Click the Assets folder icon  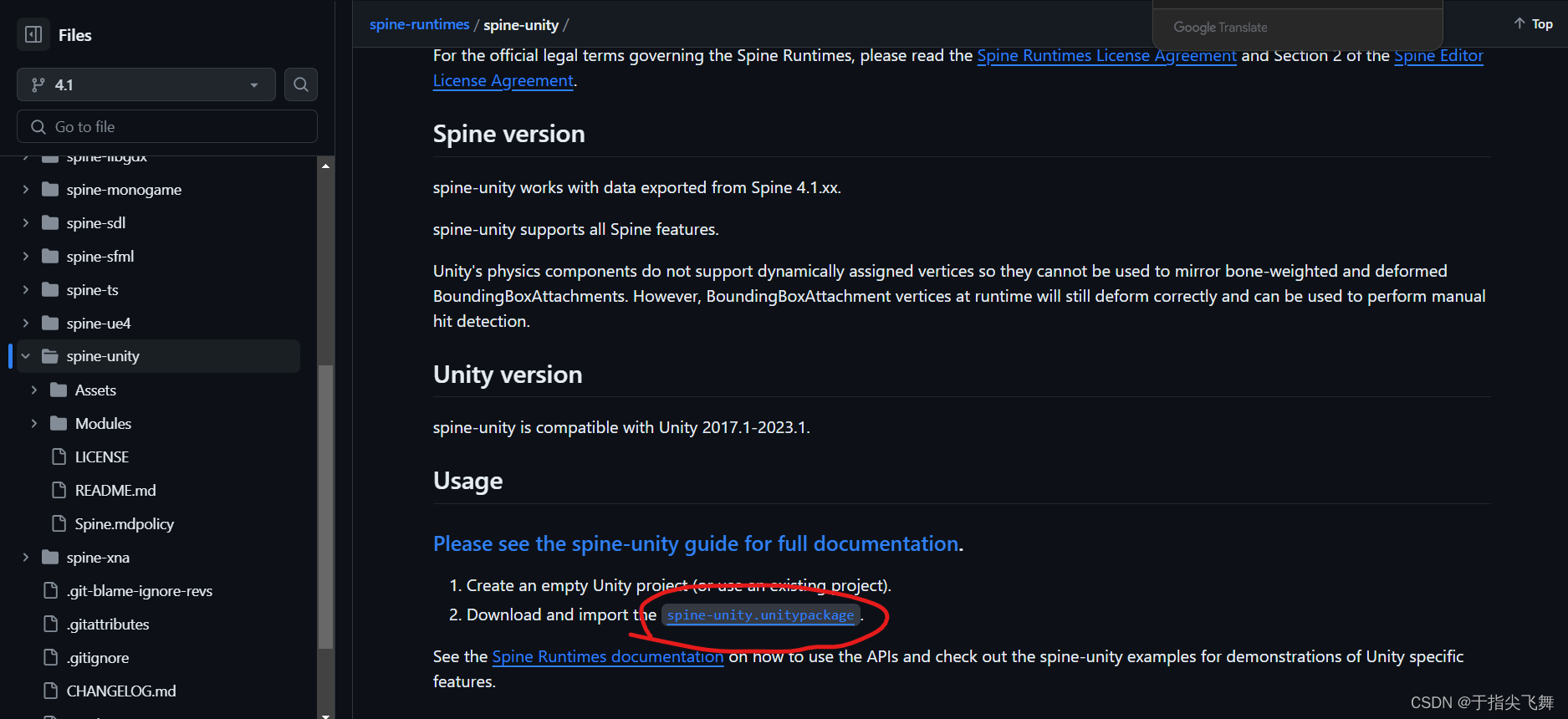(59, 390)
